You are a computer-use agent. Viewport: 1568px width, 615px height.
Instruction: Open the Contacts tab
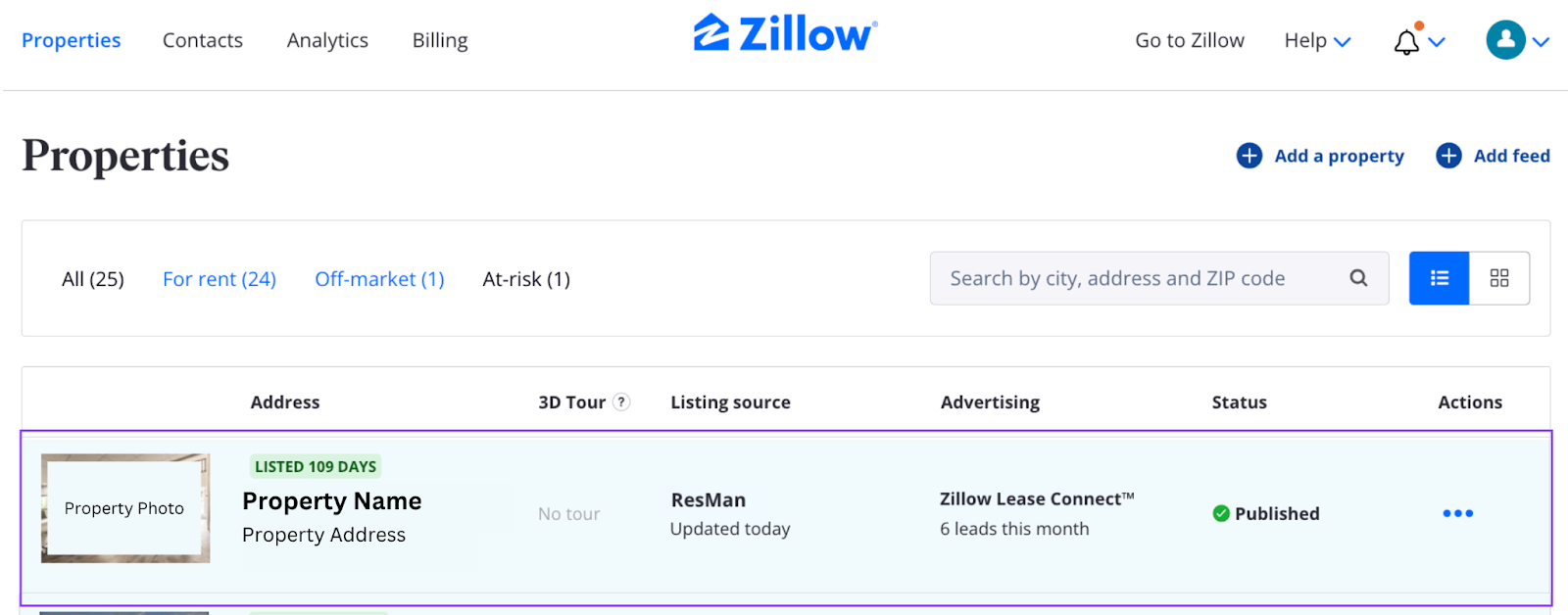click(203, 40)
